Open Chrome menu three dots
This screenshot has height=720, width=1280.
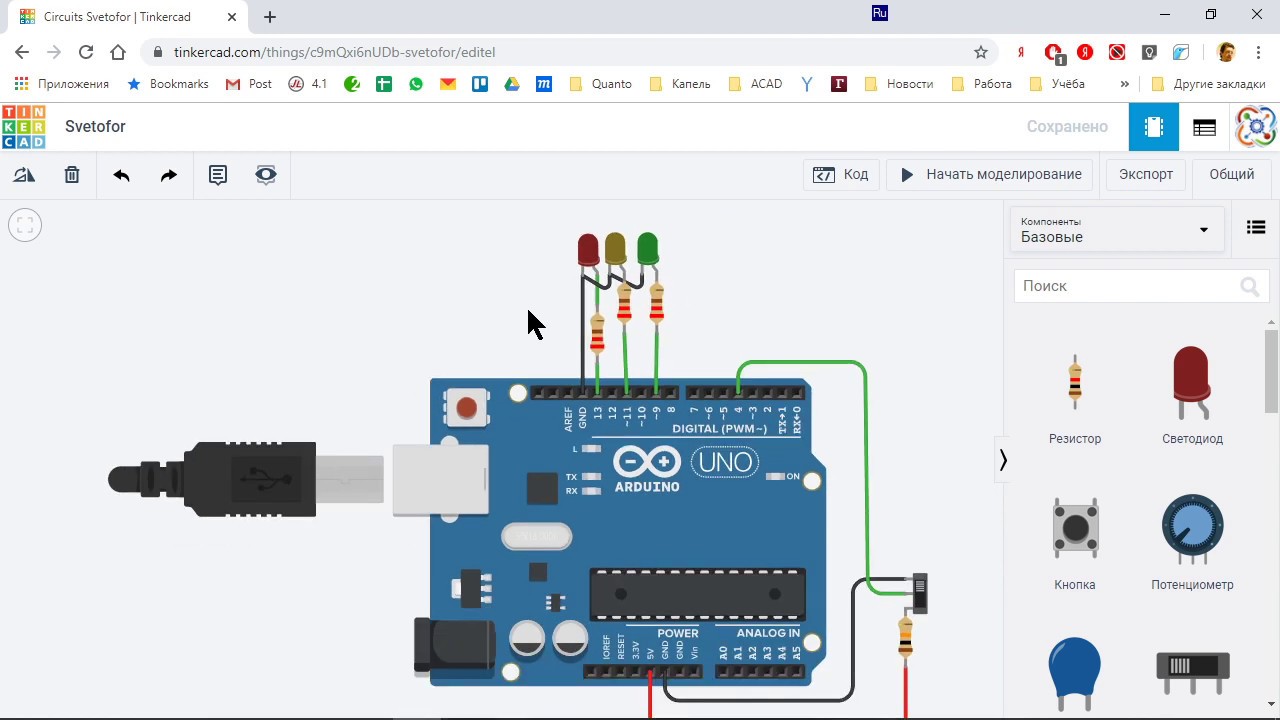click(1258, 52)
